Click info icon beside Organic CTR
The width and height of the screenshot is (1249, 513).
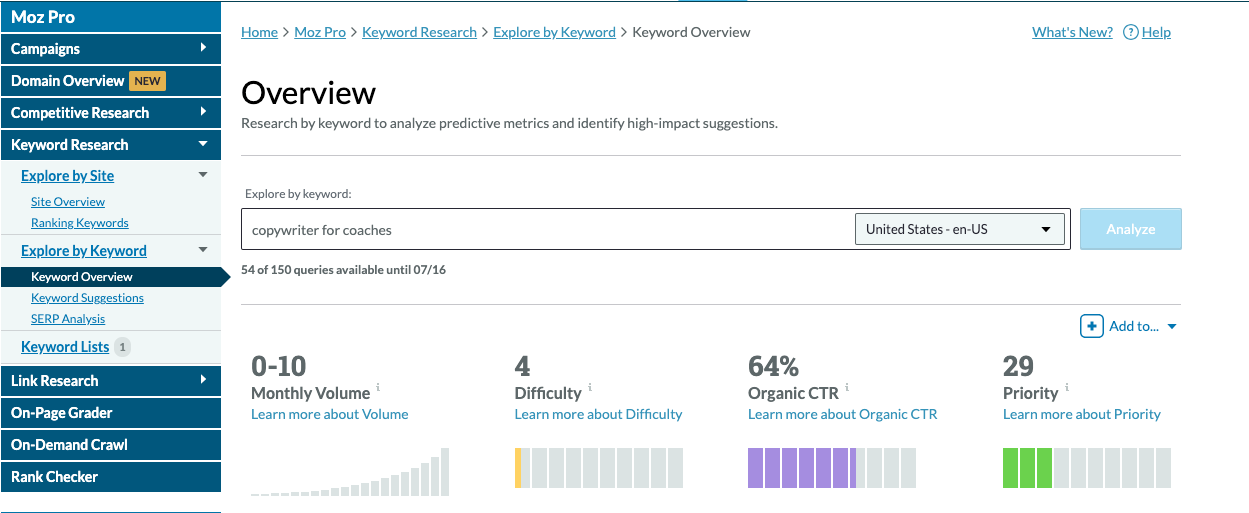tap(846, 388)
